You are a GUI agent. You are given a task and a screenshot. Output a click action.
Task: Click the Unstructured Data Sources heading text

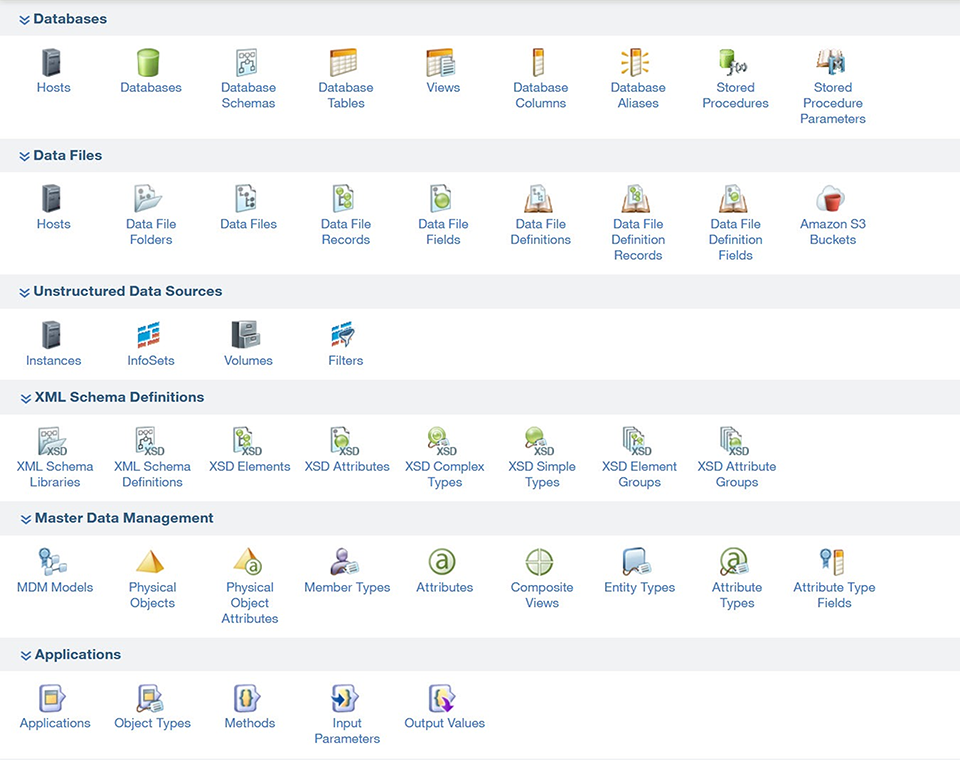point(127,292)
